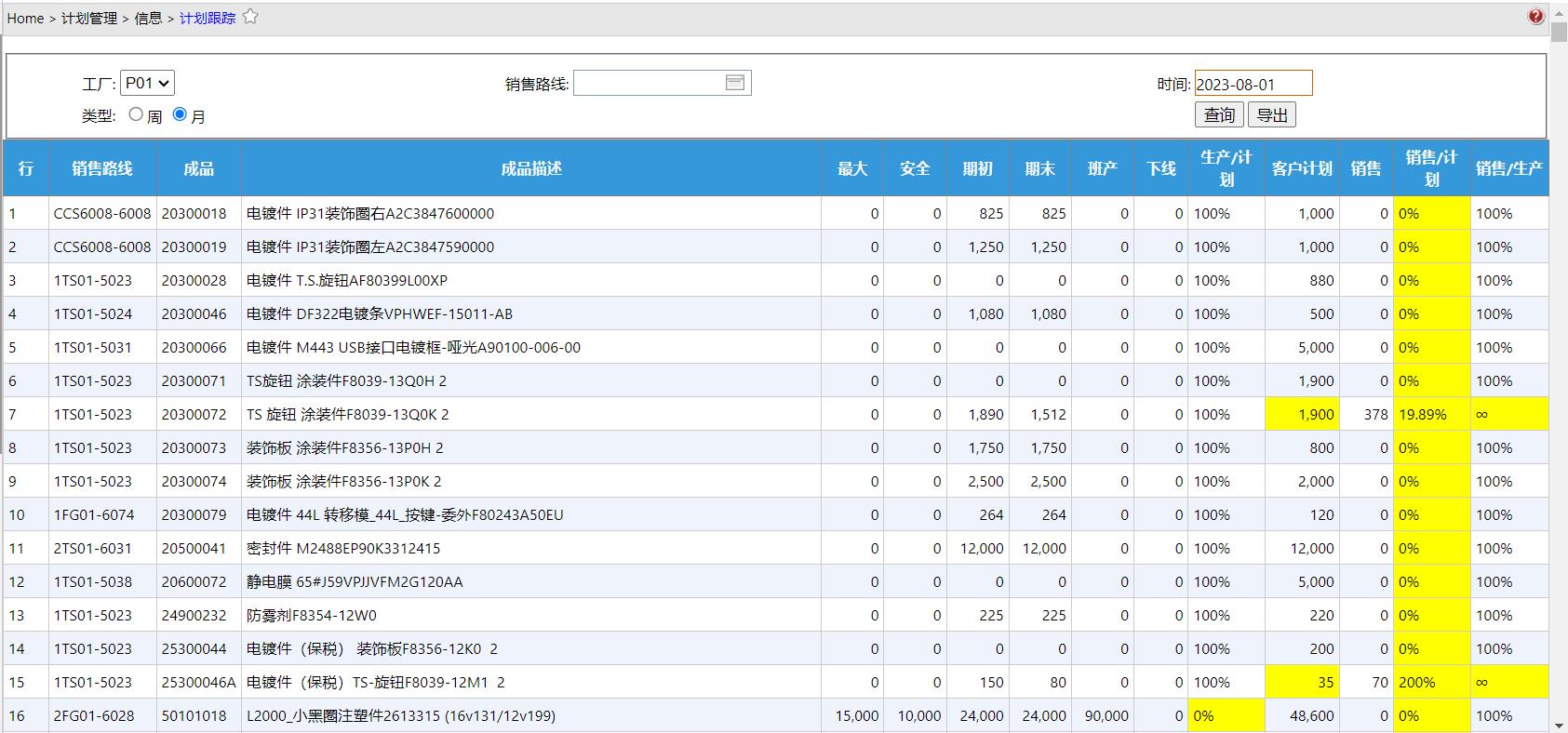This screenshot has width=1568, height=733.
Task: Click highlighted 19.89% cell in row 7
Action: tap(1432, 414)
